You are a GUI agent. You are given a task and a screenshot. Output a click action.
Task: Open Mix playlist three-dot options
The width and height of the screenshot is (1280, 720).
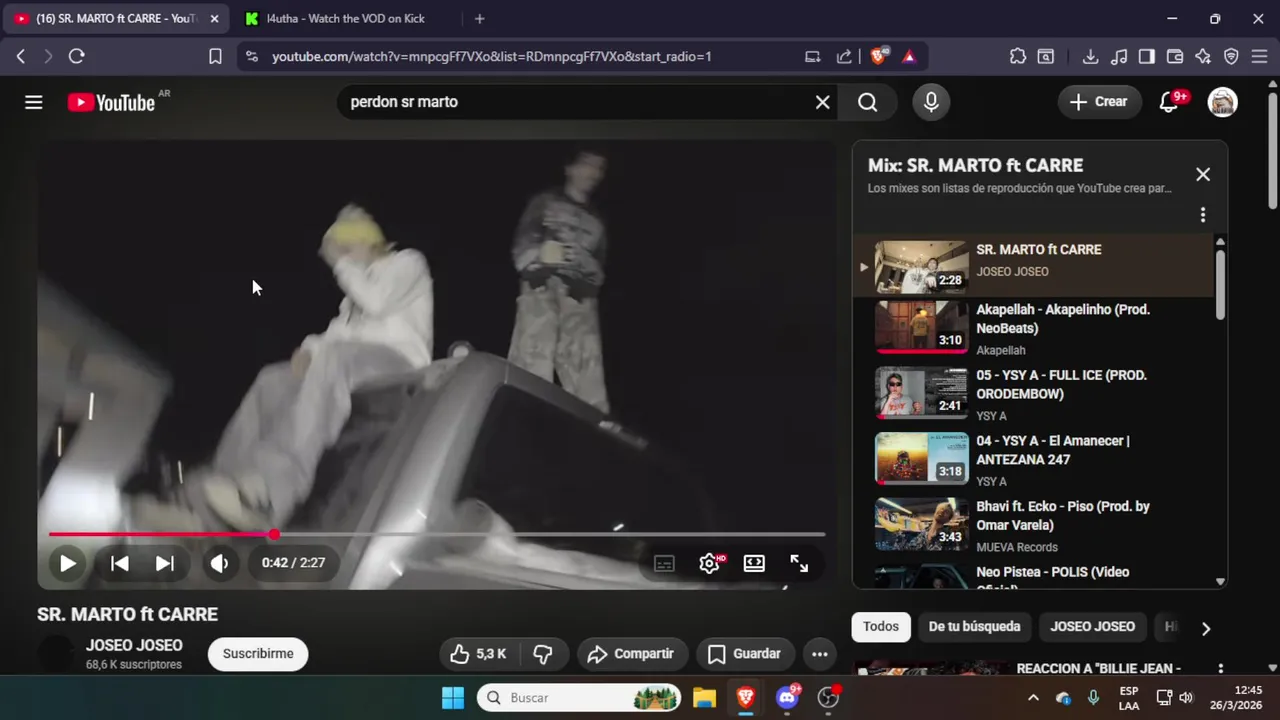pyautogui.click(x=1203, y=215)
